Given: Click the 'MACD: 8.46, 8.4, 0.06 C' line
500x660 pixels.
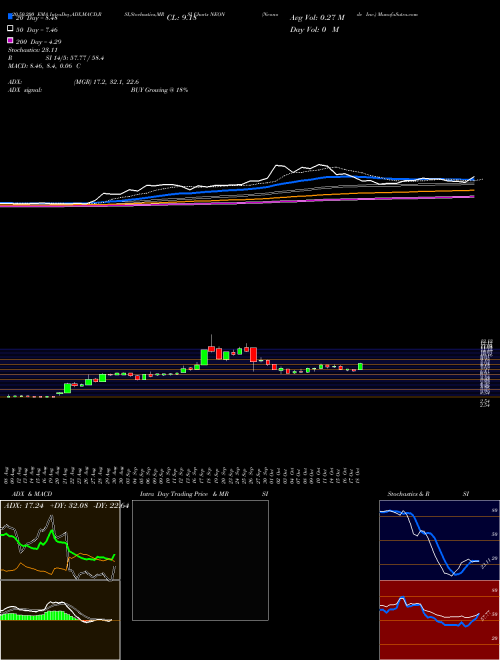Looking at the screenshot, I should click(45, 66).
